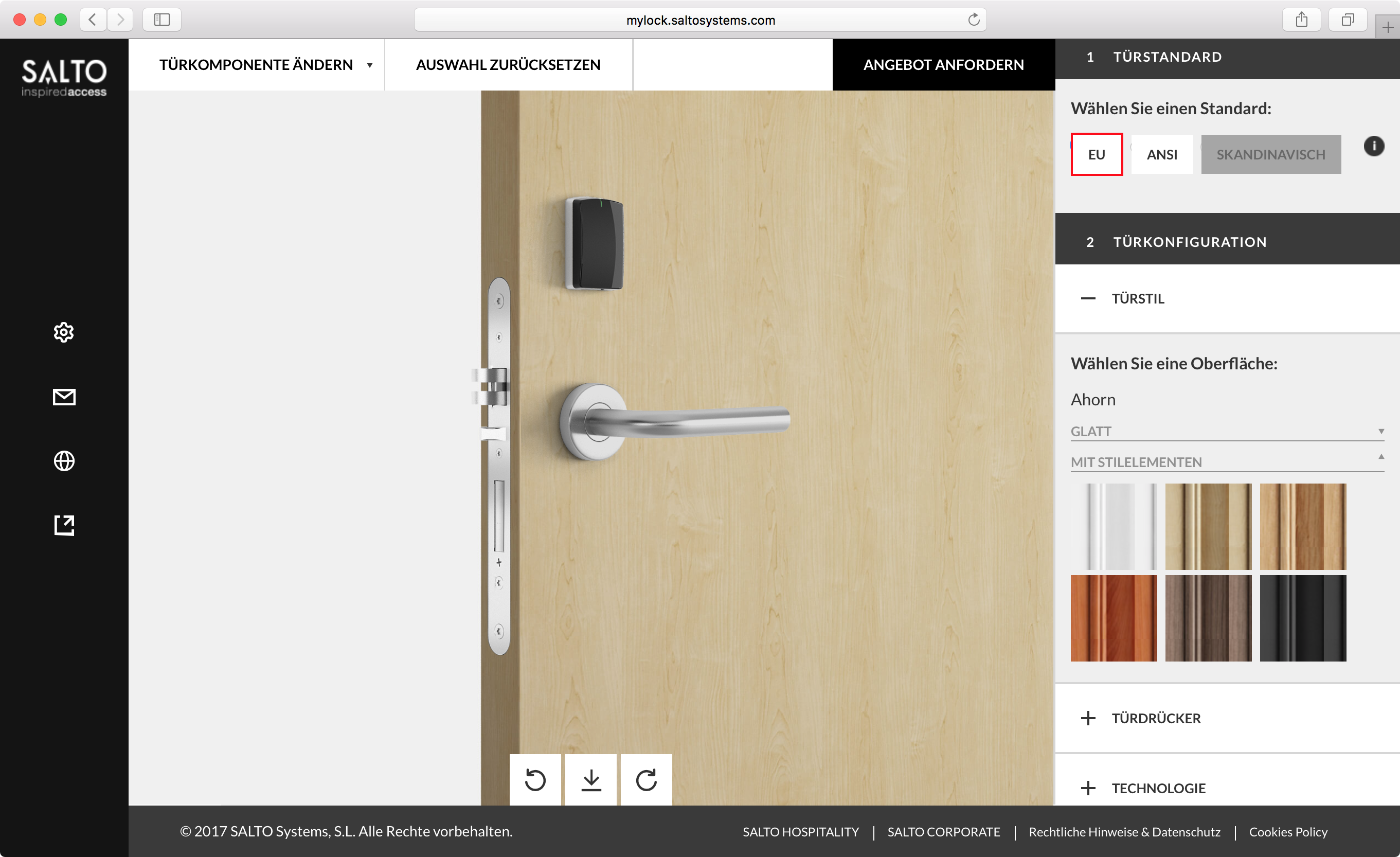Choose the black styled door surface
1400x857 pixels.
click(1303, 618)
